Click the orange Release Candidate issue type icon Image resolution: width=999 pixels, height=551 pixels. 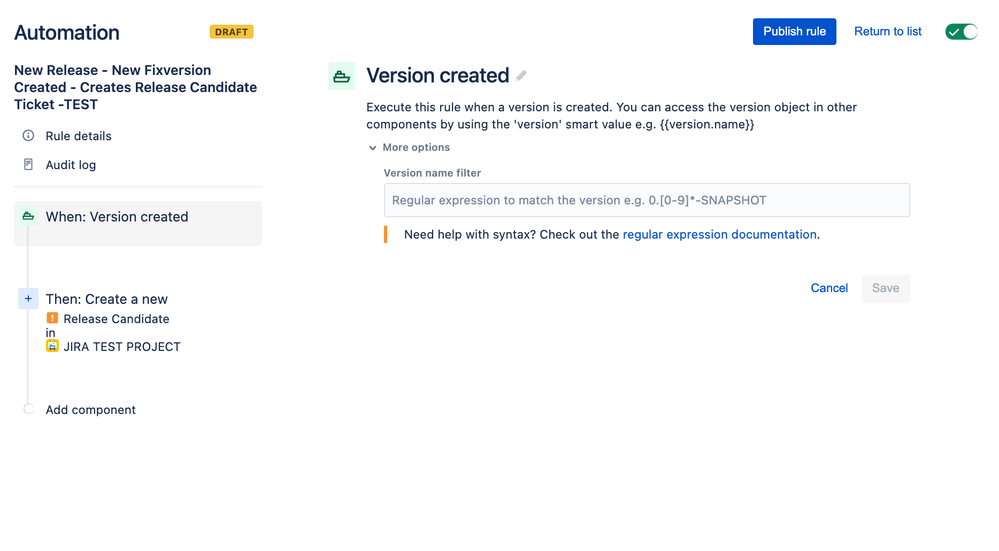[x=52, y=318]
